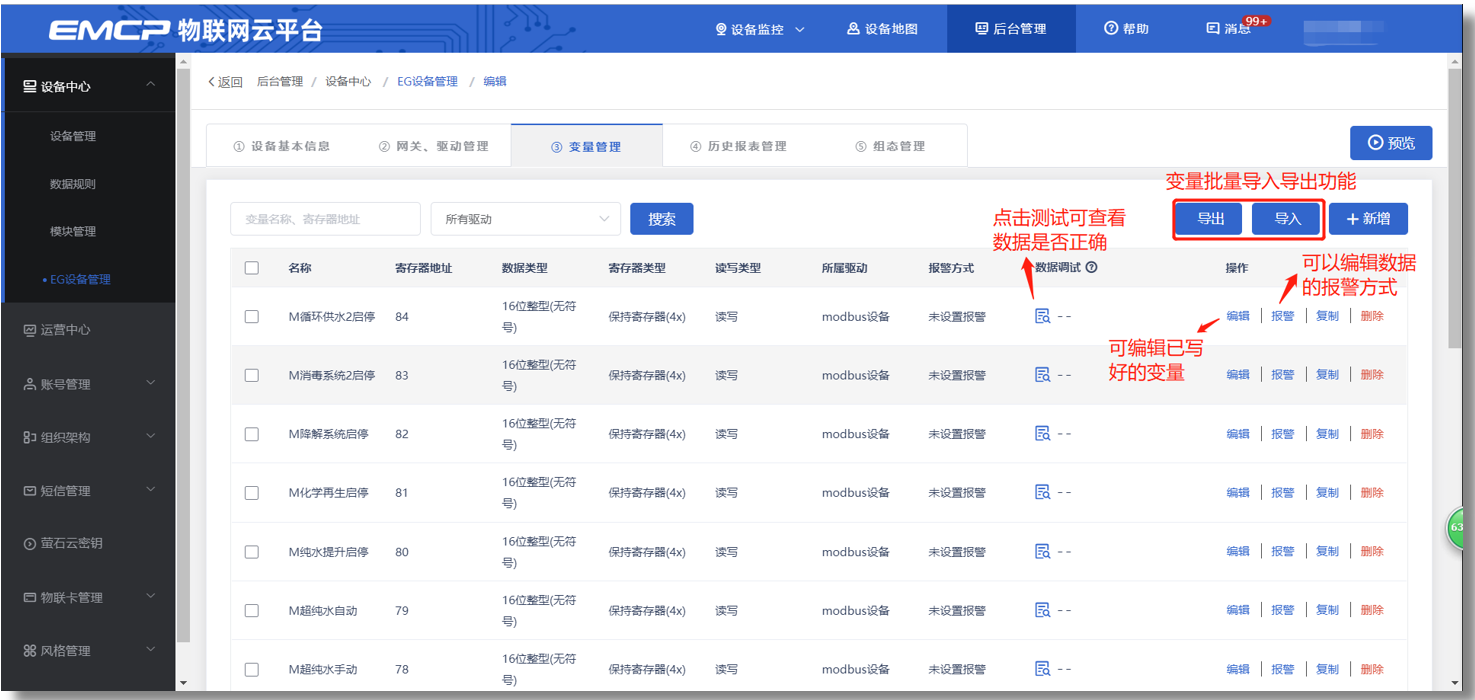Screen dimensions: 1475x700
Task: Click 删除 link for M化学再生启停 row
Action: [x=1372, y=493]
